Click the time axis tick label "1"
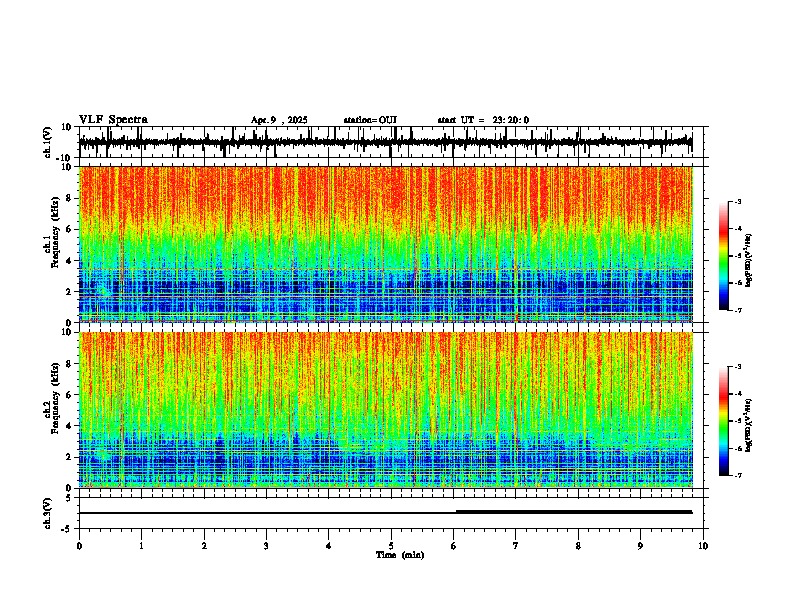Viewport: 792px width, 612px height. point(141,546)
